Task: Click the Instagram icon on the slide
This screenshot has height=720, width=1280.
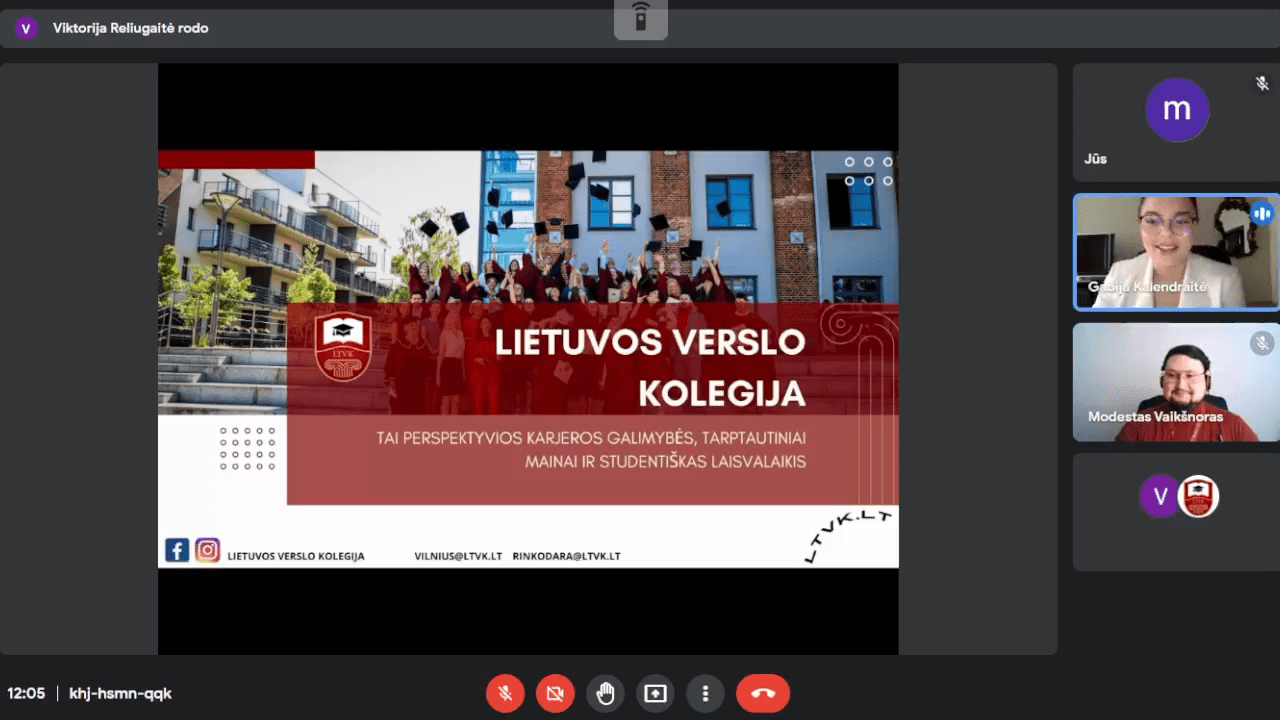Action: (207, 550)
